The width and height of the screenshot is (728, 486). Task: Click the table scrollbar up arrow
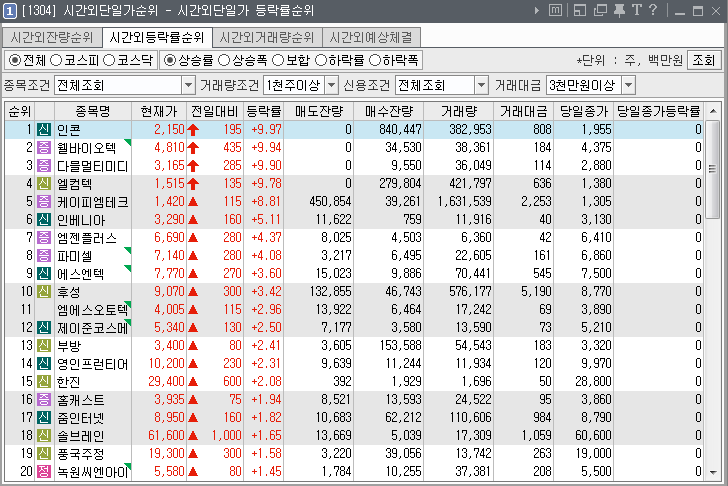coord(713,111)
